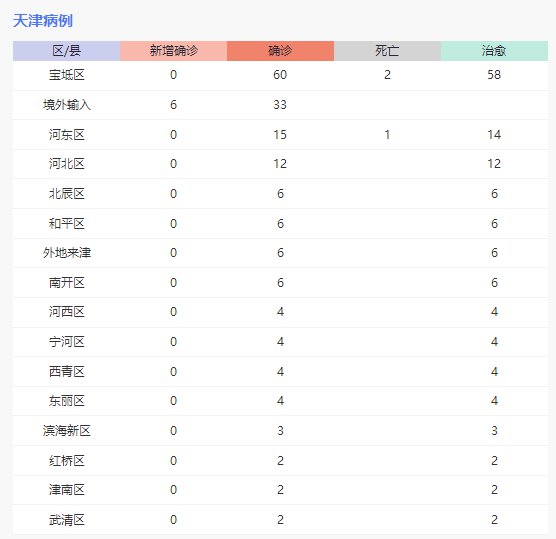Select cured count 3 for 滨海新区

[494, 431]
